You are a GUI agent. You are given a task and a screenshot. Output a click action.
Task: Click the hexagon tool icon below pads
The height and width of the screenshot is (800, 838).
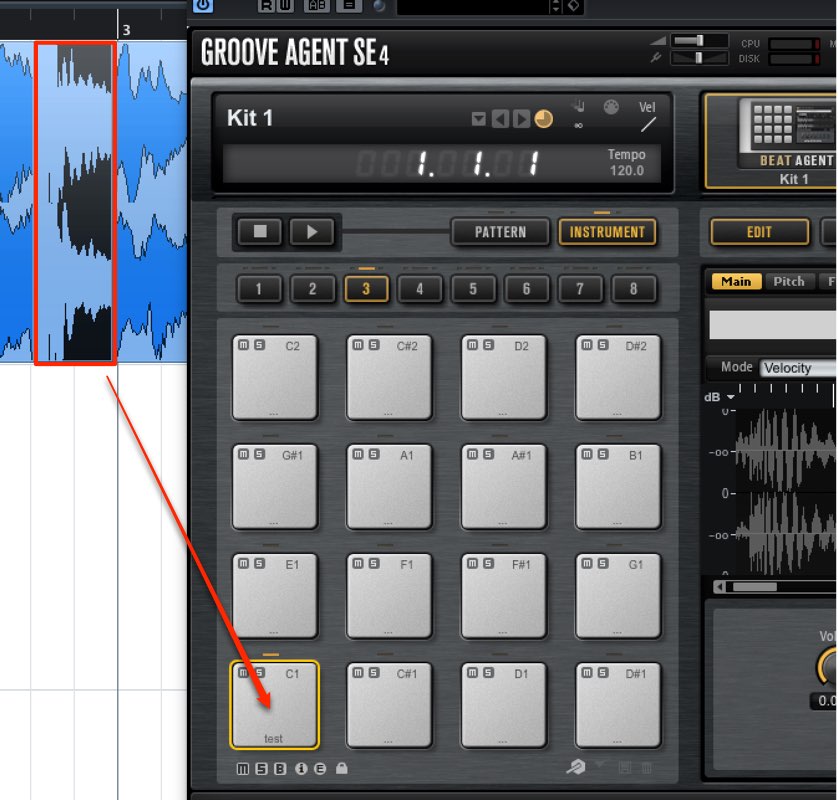pyautogui.click(x=576, y=767)
